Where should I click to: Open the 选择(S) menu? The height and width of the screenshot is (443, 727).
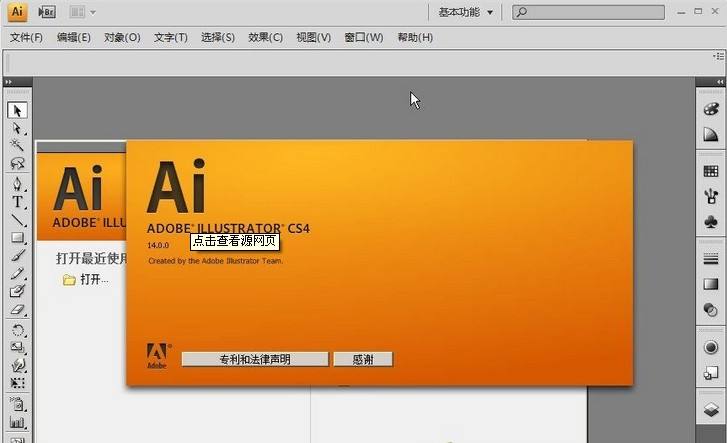click(218, 38)
